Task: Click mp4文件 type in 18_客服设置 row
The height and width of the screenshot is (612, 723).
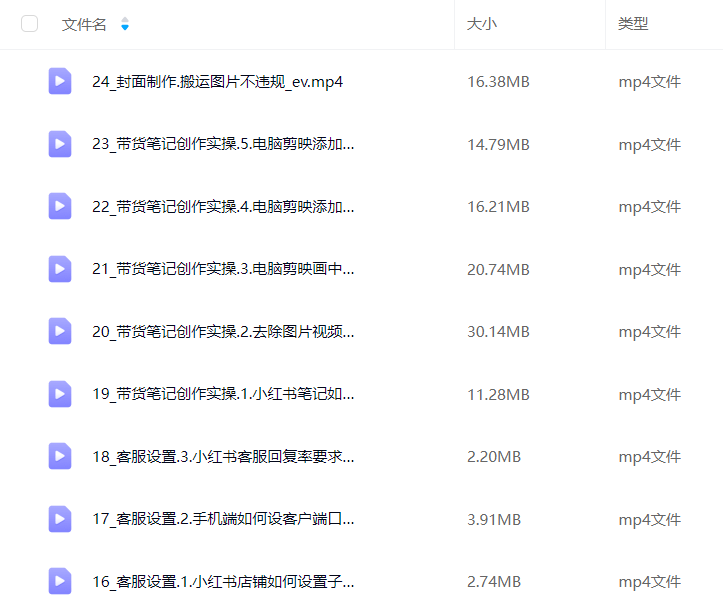Action: point(649,457)
